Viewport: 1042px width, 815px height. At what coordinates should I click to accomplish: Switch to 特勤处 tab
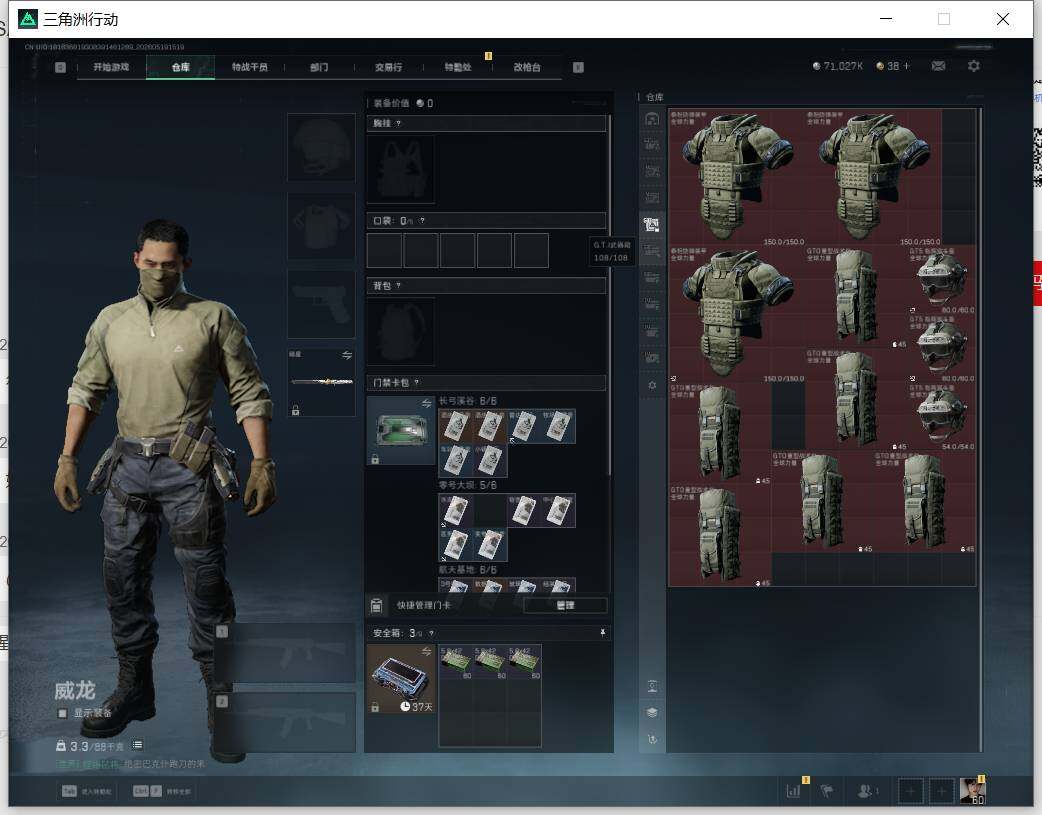457,67
